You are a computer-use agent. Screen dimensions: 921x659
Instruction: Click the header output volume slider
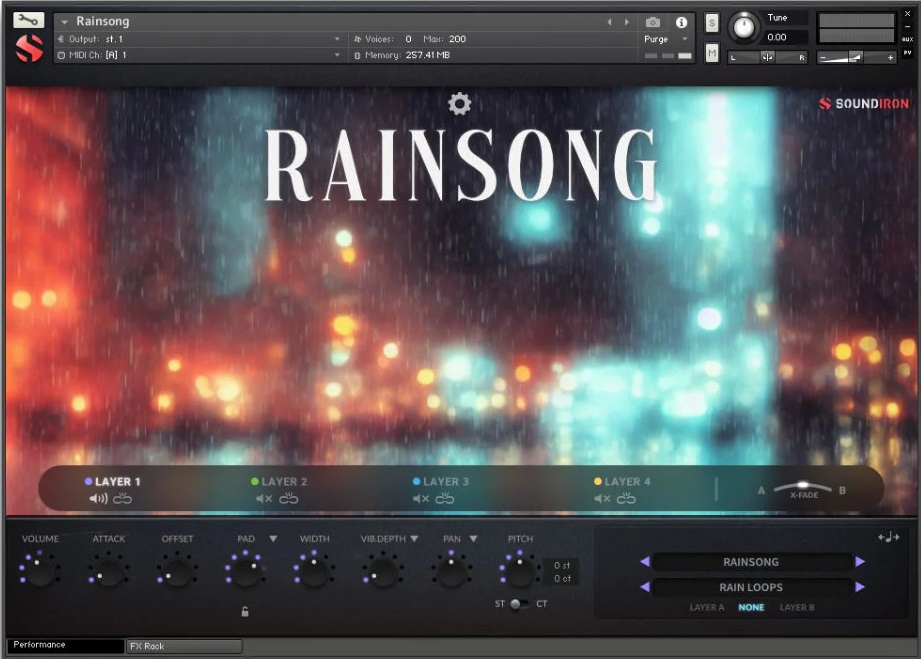click(856, 57)
